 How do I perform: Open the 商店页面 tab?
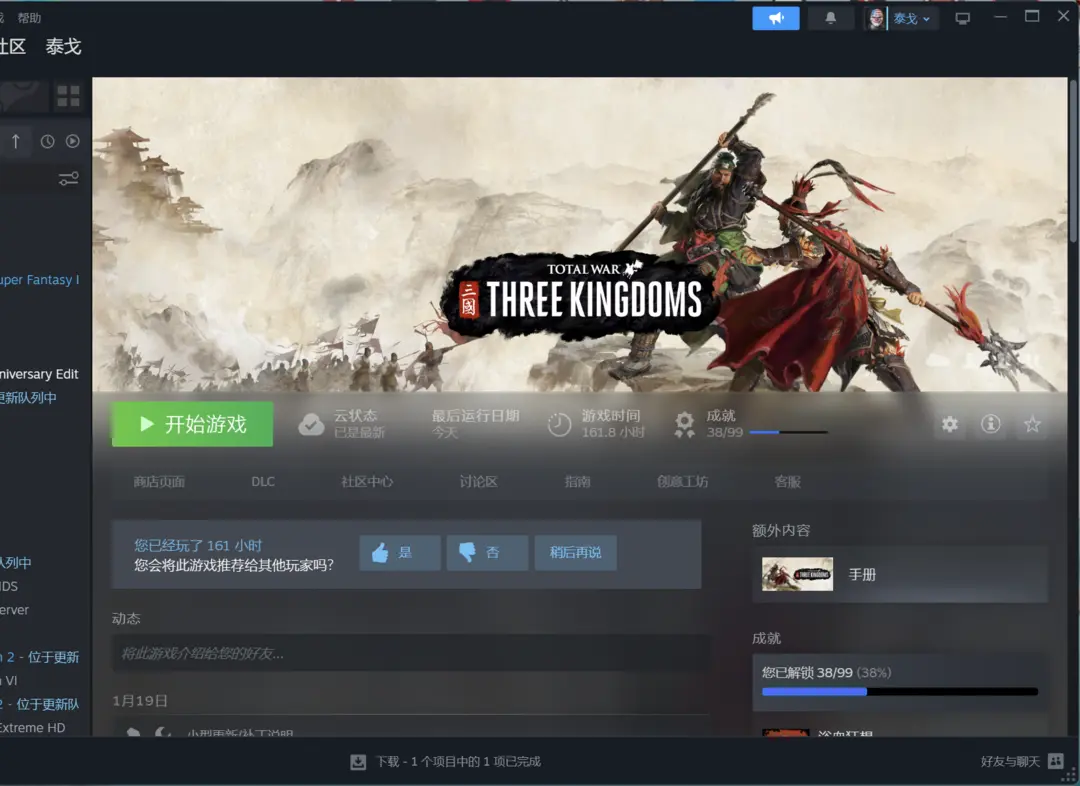click(x=159, y=482)
